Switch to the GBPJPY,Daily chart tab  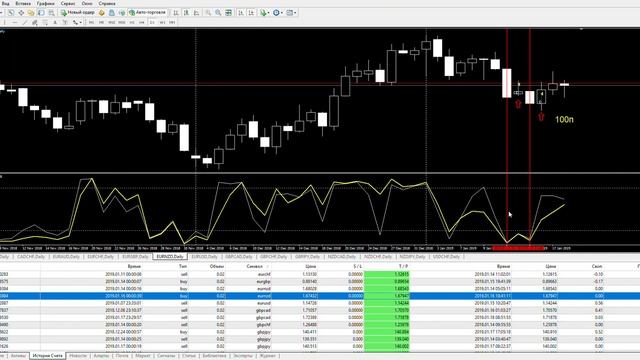pos(307,256)
